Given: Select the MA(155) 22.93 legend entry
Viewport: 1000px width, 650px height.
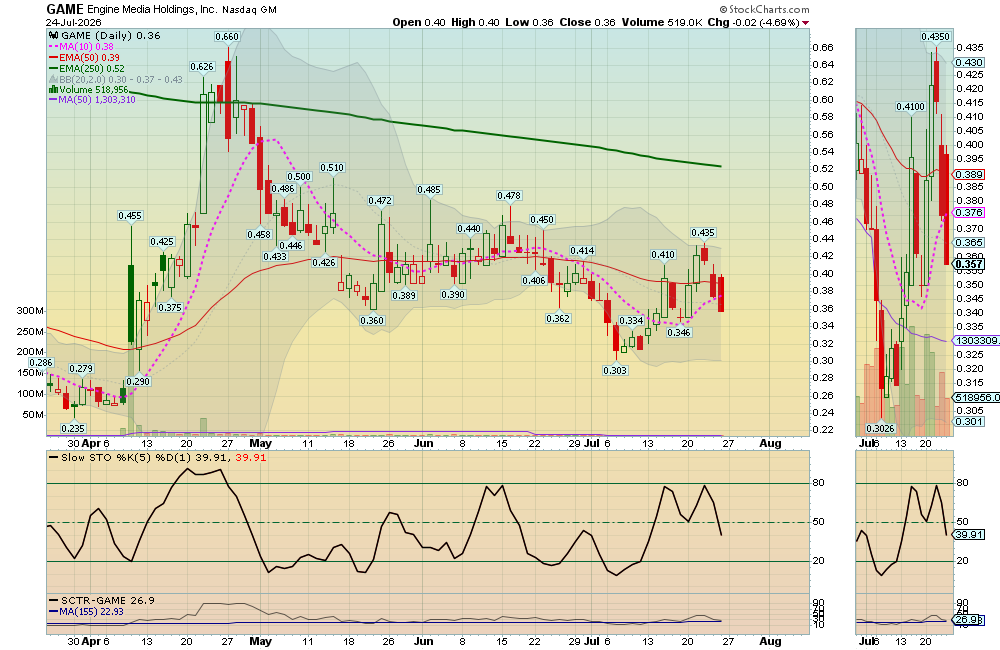Looking at the screenshot, I should [x=87, y=611].
